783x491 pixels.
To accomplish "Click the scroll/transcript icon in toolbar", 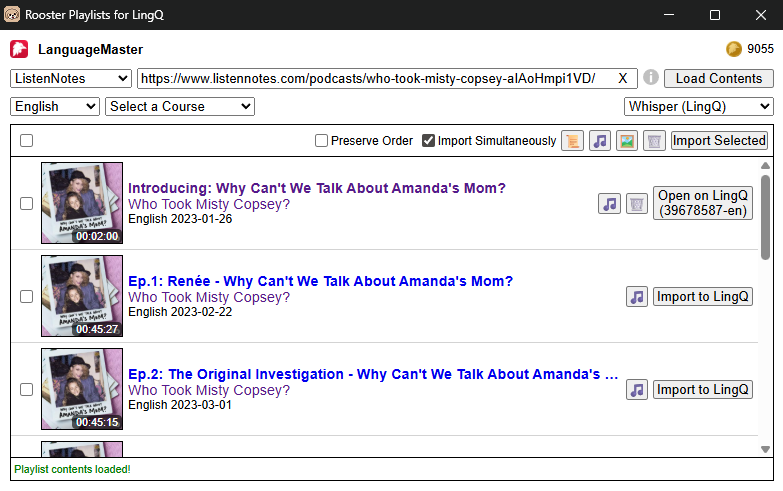I will coord(572,141).
